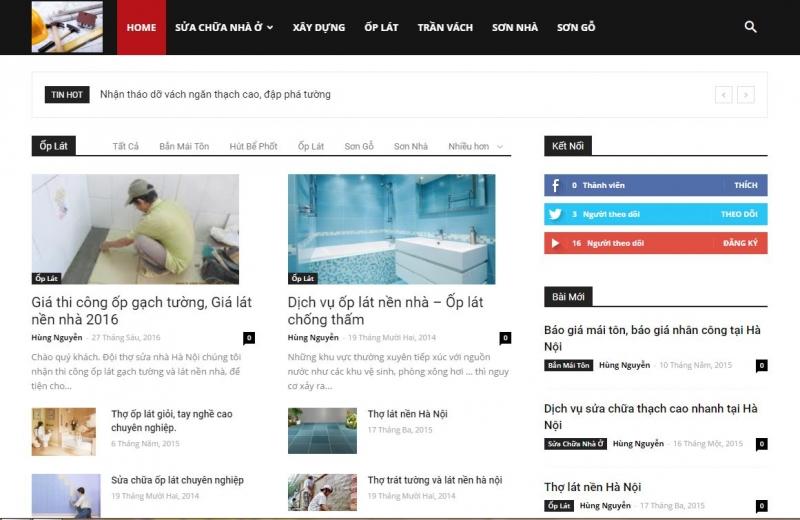Screen dimensions: 800x520
Task: Click comment count on Giá thi công article
Action: [x=249, y=338]
